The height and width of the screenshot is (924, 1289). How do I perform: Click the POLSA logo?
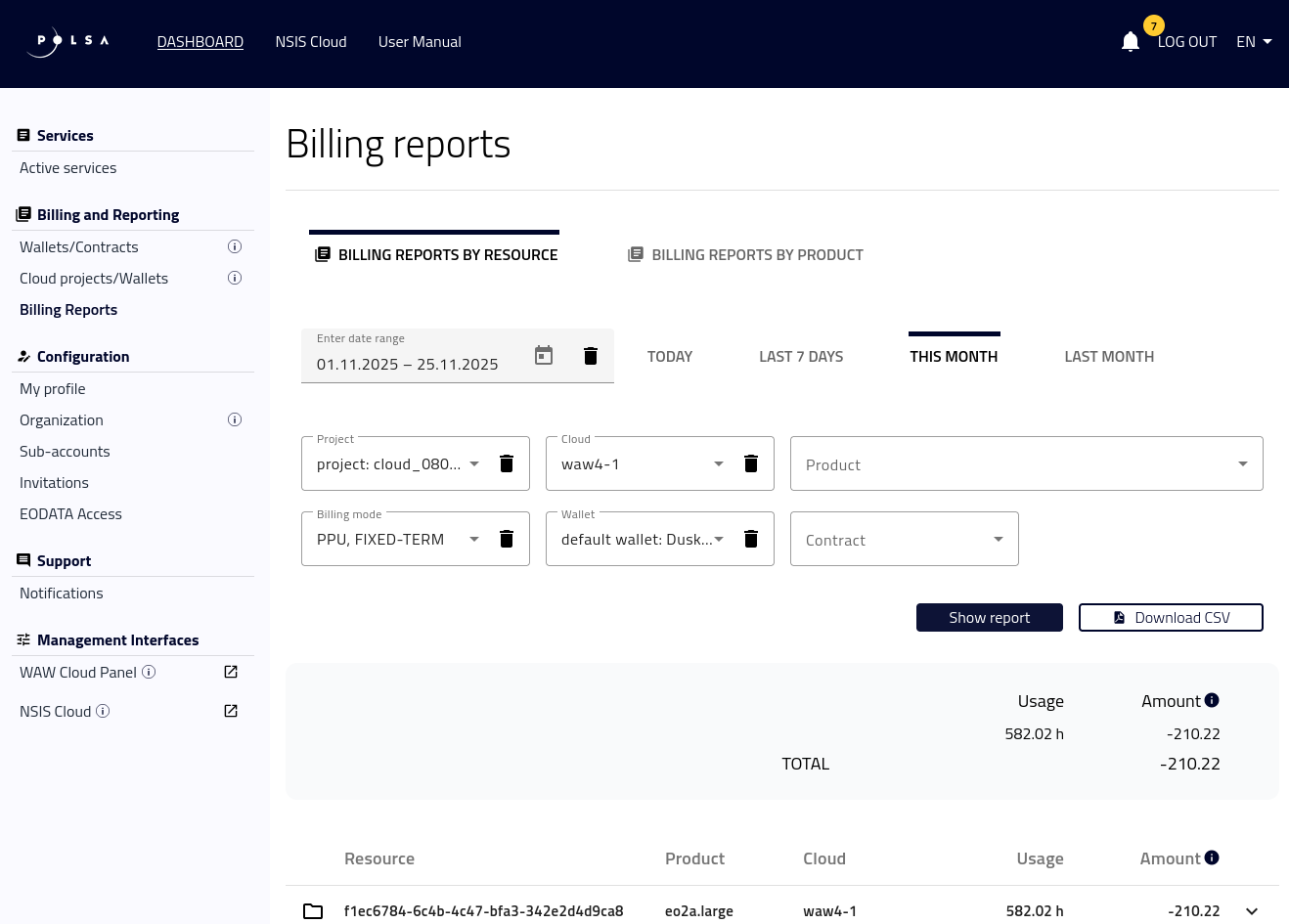click(68, 41)
